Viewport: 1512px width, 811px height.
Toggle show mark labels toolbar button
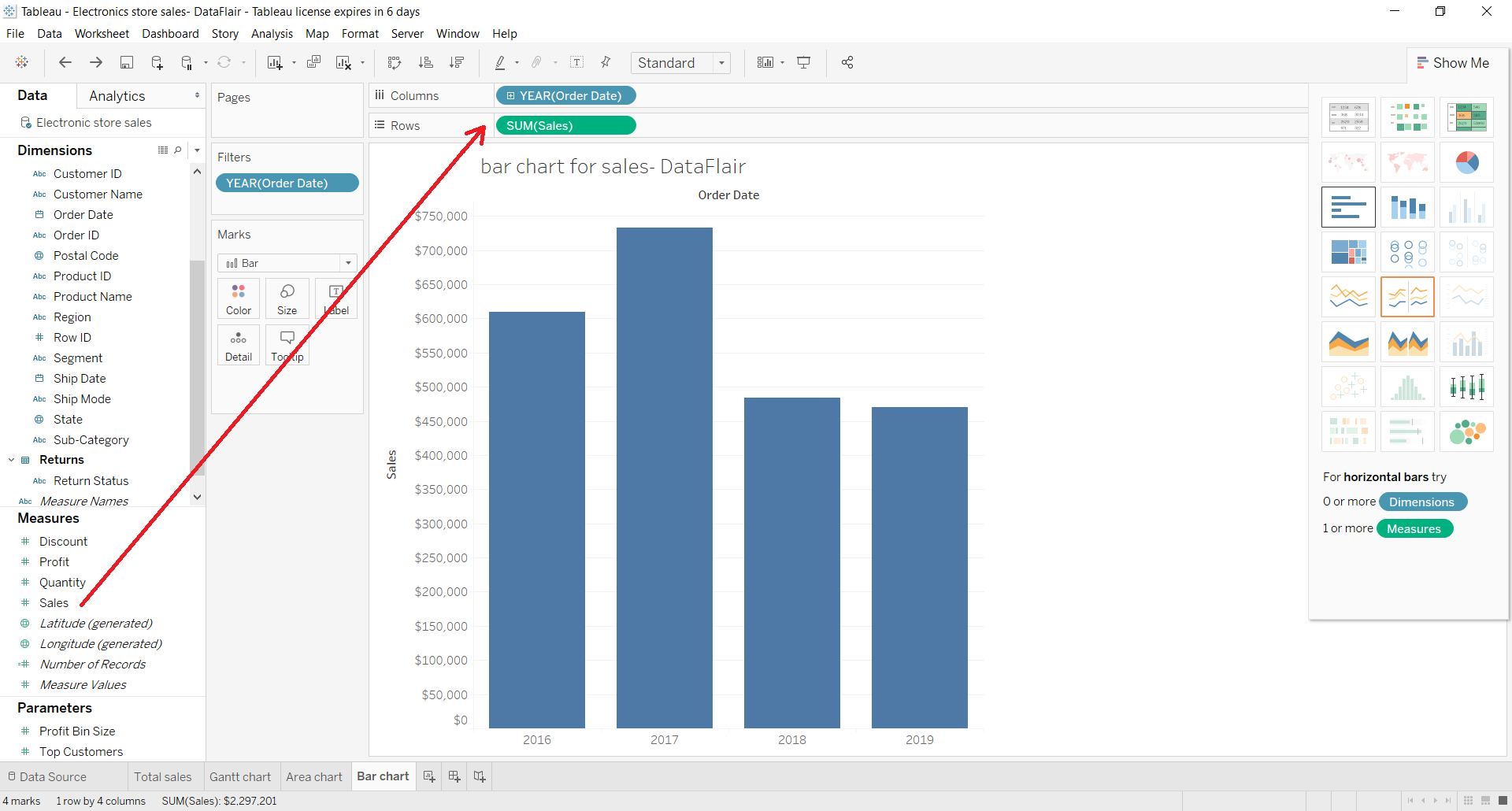[576, 63]
